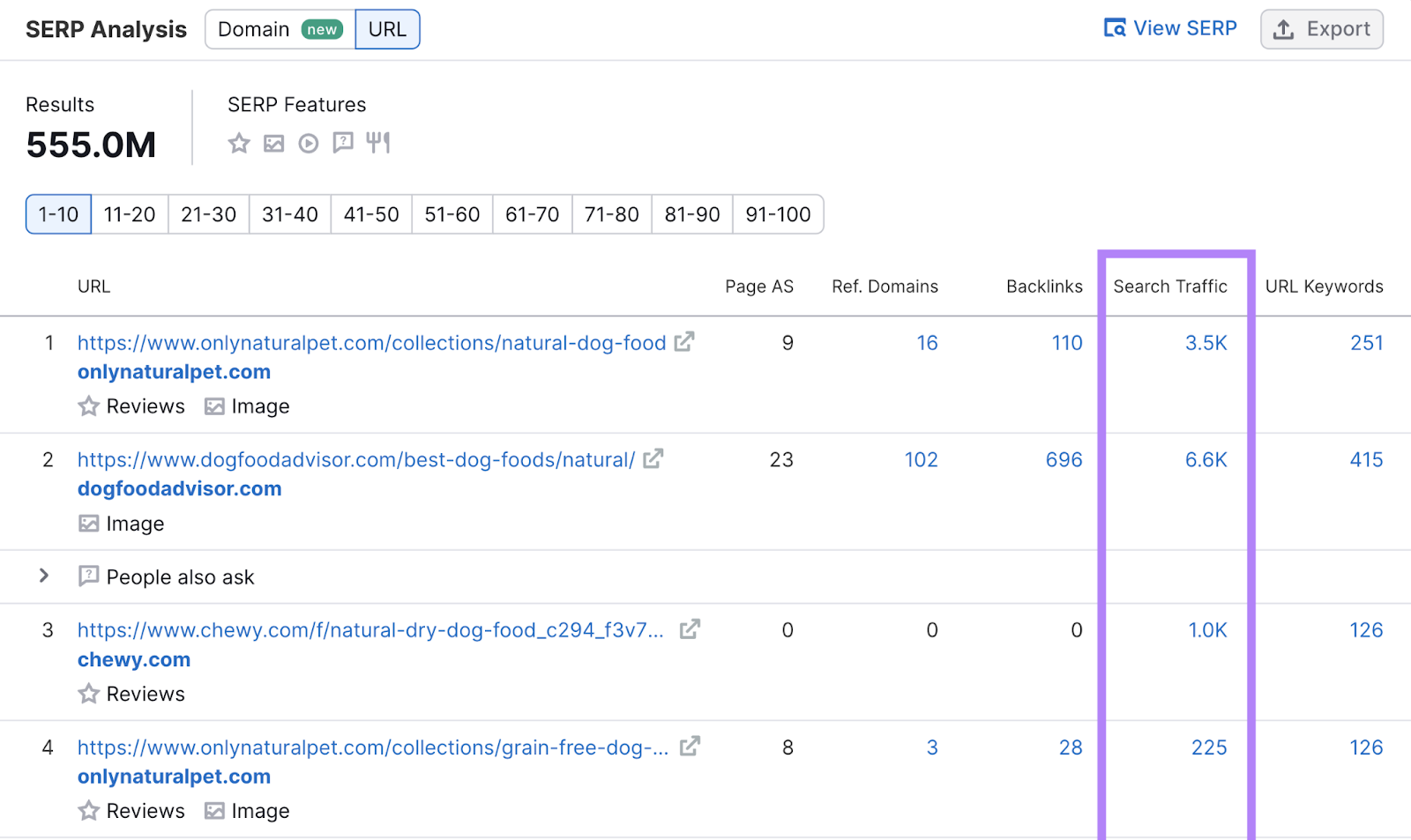Click Image icon under grain-free result
The height and width of the screenshot is (840, 1411).
(x=214, y=811)
